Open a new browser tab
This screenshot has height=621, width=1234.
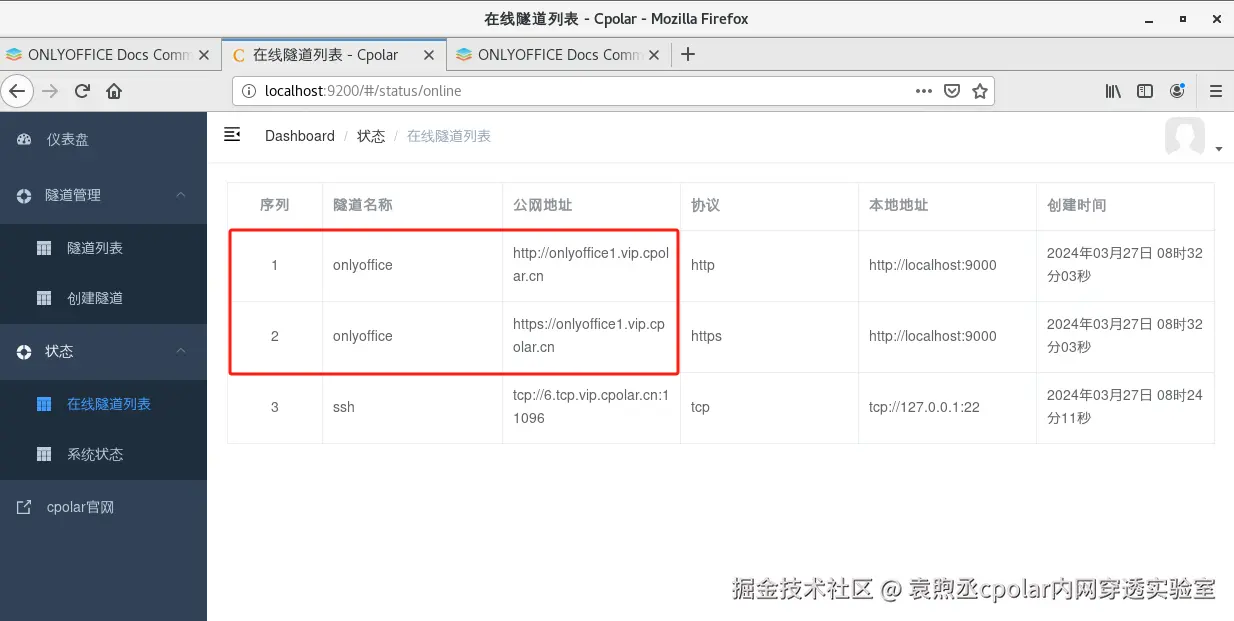pos(687,55)
